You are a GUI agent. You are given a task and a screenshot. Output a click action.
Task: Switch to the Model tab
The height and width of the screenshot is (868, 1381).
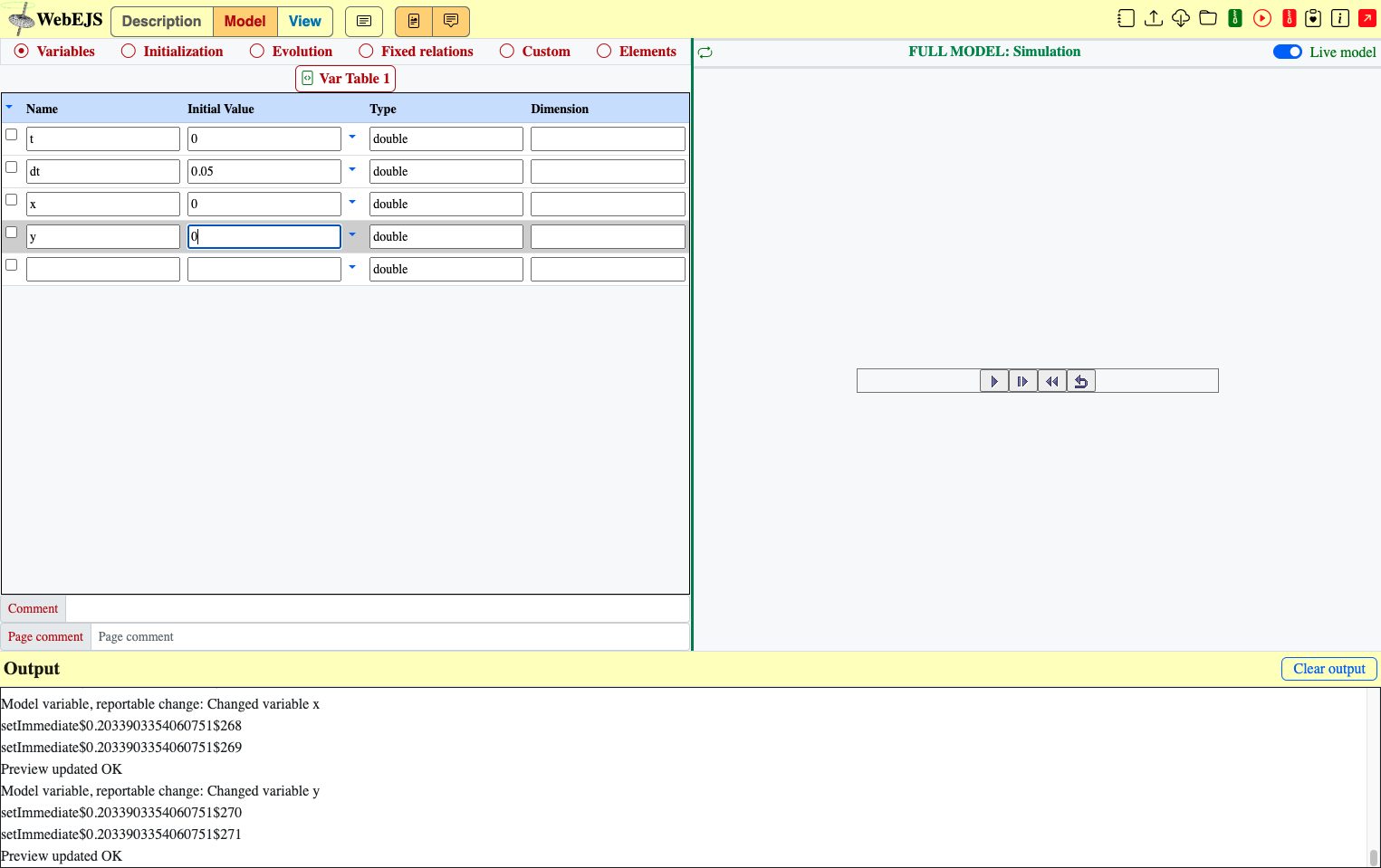point(245,21)
